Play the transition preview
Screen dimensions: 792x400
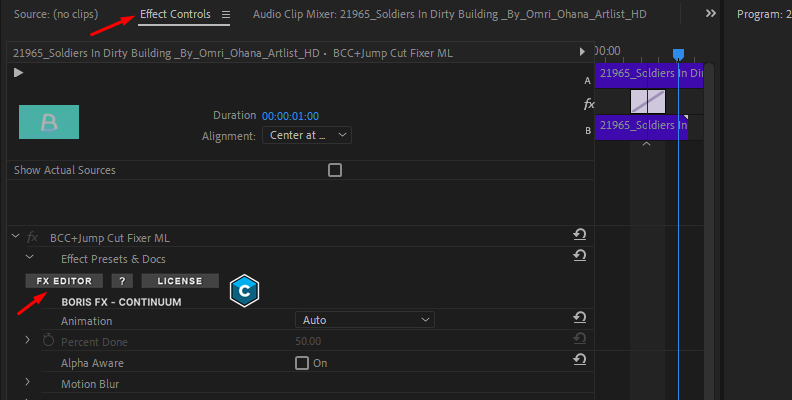[19, 73]
